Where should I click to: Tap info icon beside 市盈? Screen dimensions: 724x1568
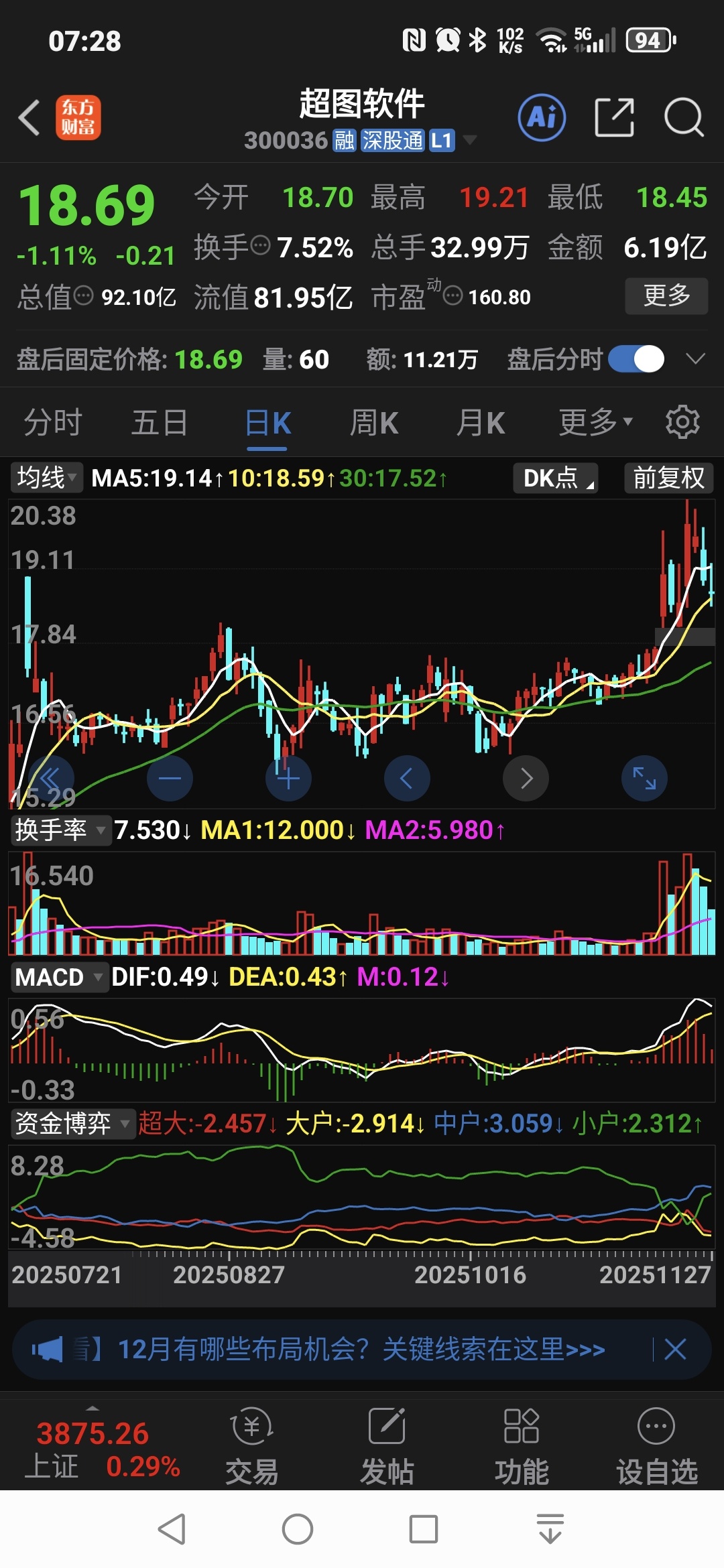pyautogui.click(x=453, y=295)
